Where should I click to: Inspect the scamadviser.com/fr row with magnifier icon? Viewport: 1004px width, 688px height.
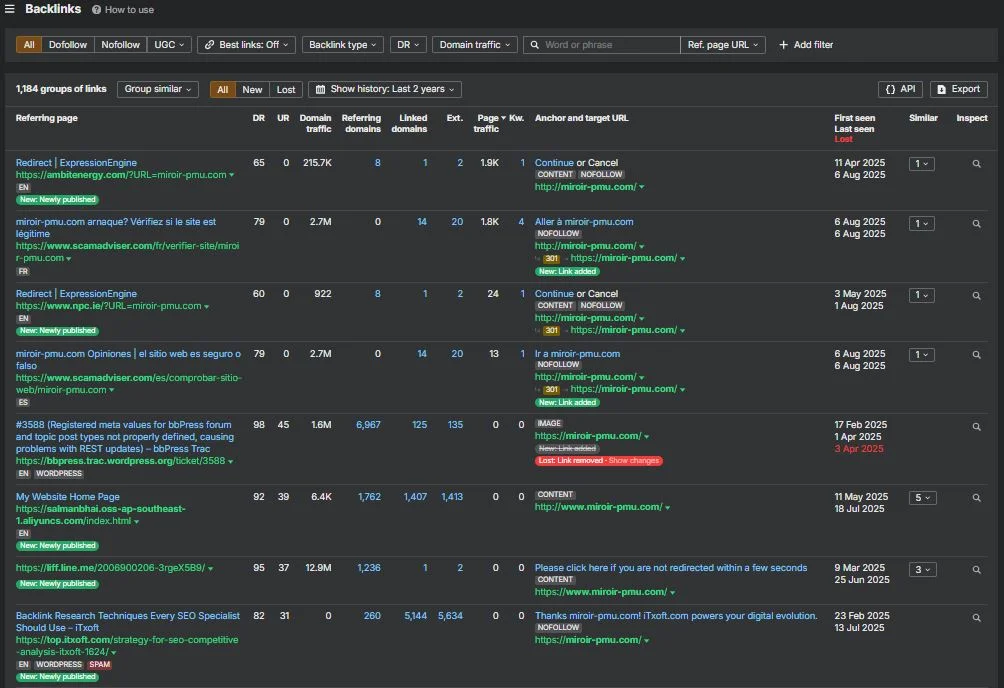pos(976,224)
